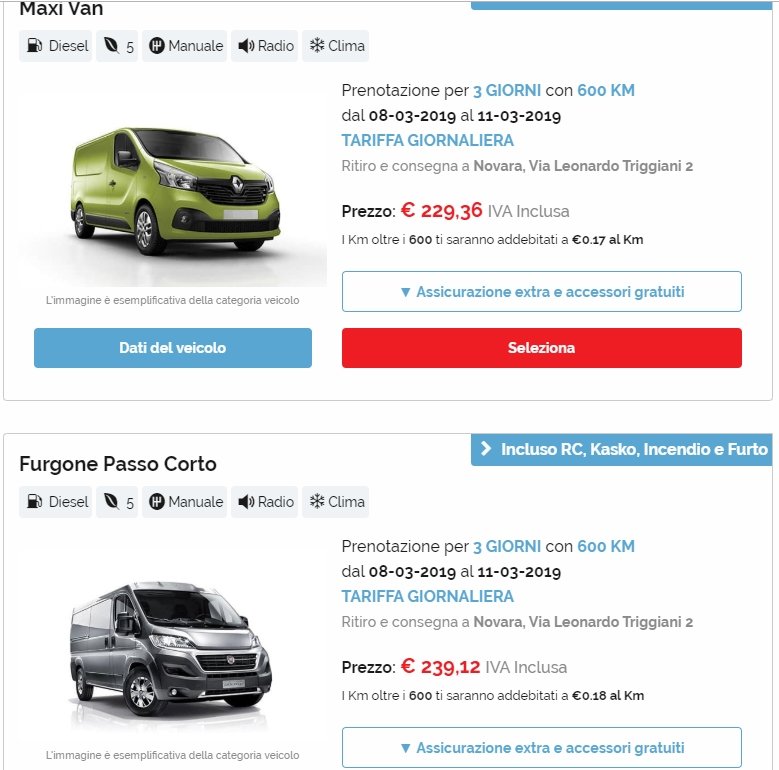Click TARIFFA GIORNALIERA link for Maxi Van
The height and width of the screenshot is (770, 779).
[427, 141]
